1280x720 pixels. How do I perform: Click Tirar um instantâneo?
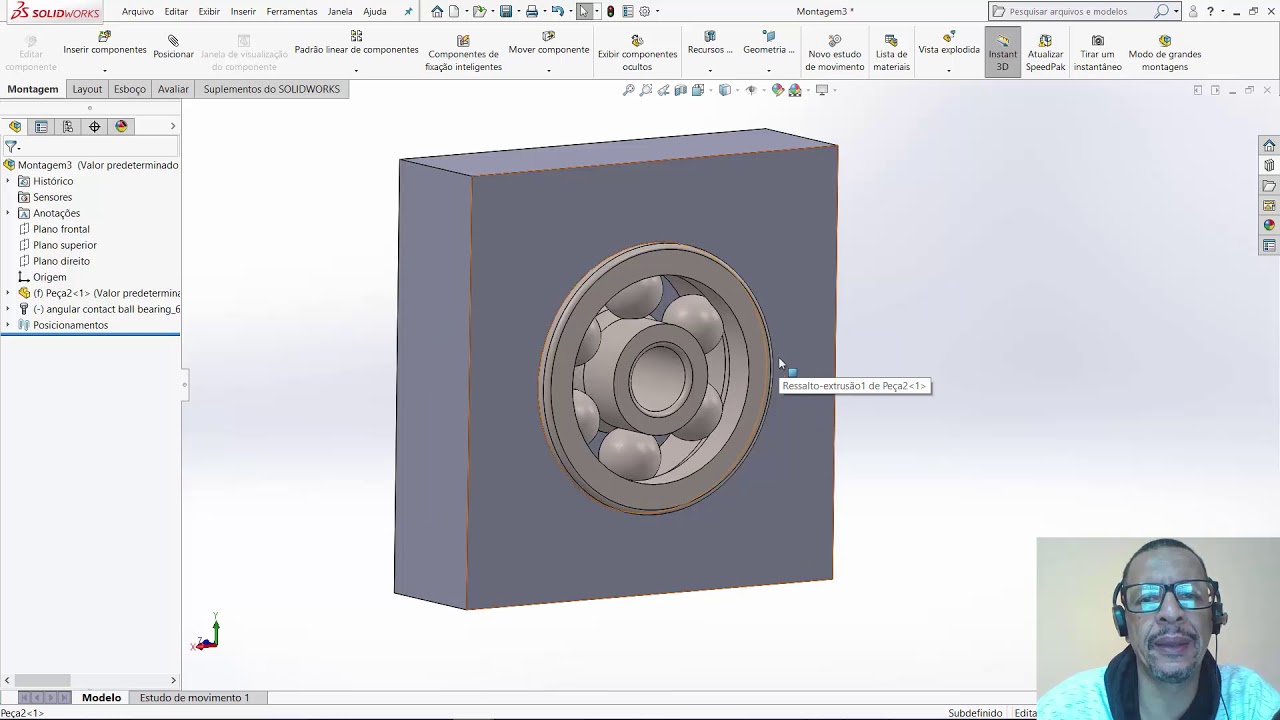click(x=1097, y=53)
